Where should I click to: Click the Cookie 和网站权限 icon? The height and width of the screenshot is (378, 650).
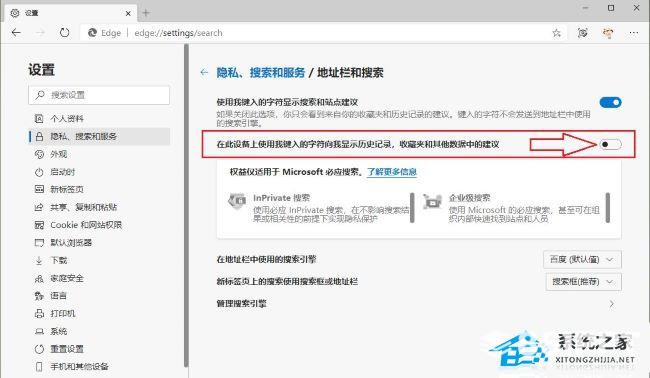39,225
